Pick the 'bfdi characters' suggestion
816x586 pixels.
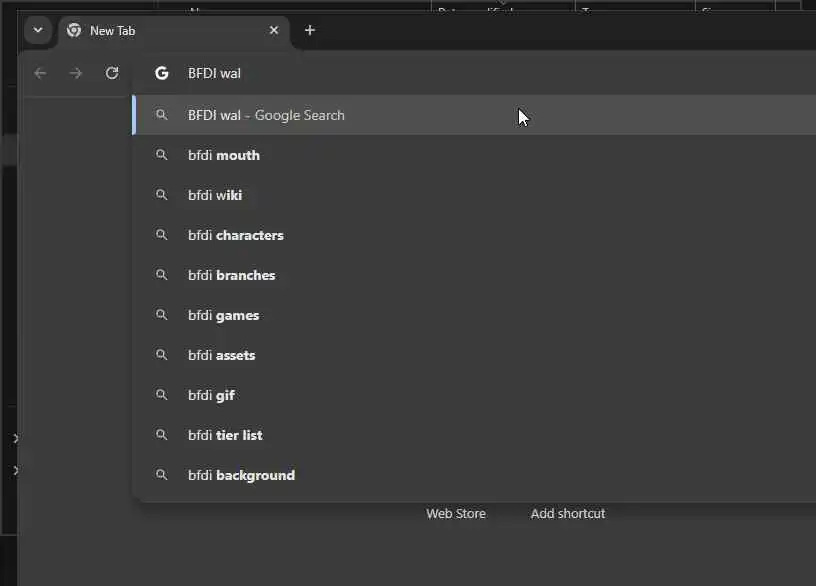tap(236, 235)
